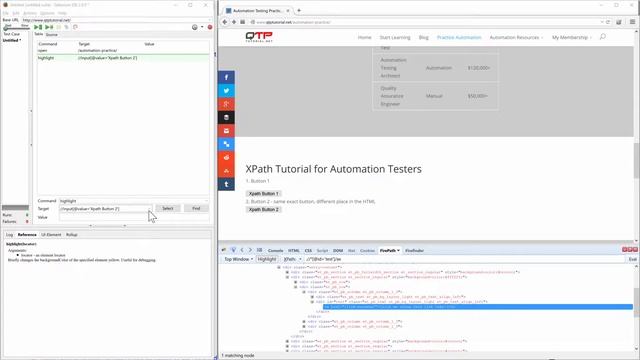Open the Home link in site navigation
The image size is (640, 360).
(x=364, y=37)
